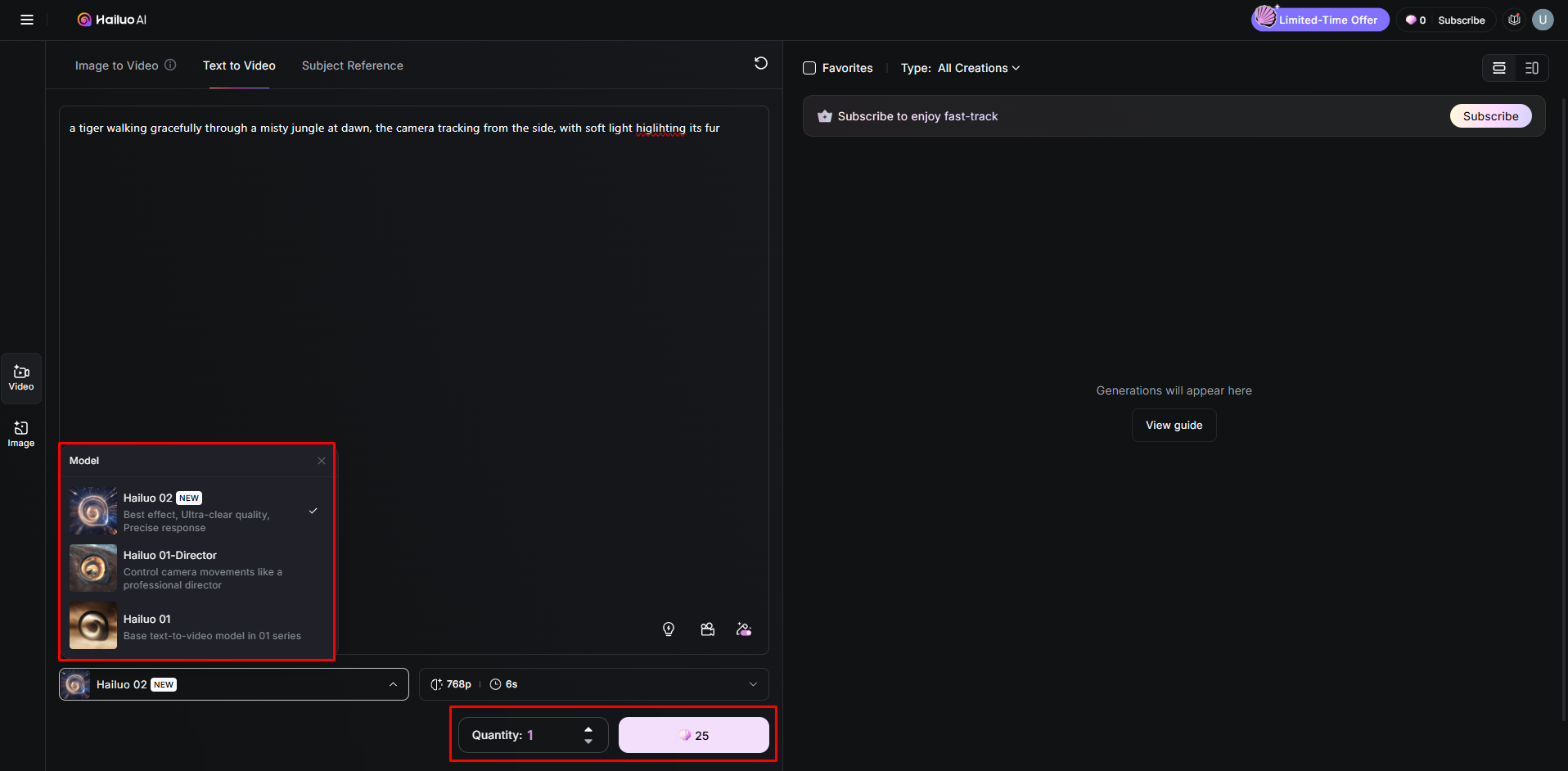
Task: Click the Hailuo 02 thumbnail in the Model list
Action: click(x=93, y=511)
